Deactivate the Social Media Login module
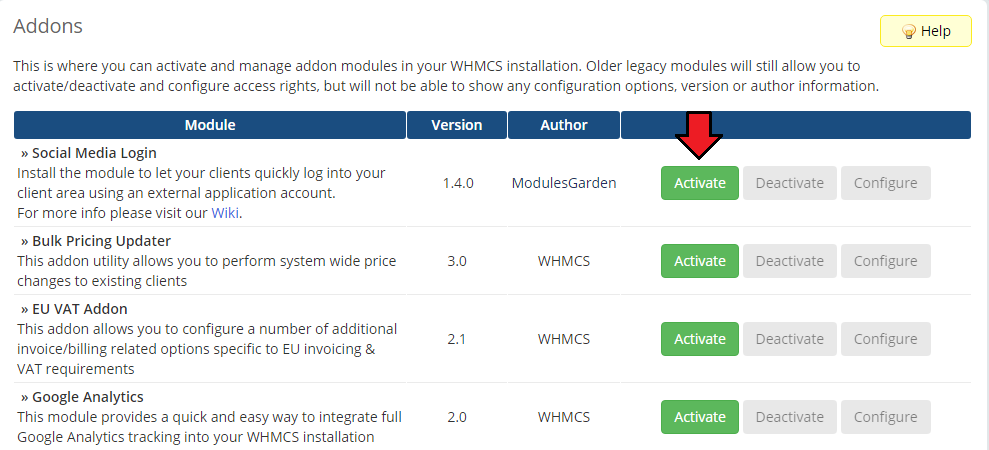Image resolution: width=989 pixels, height=450 pixels. pyautogui.click(x=790, y=183)
